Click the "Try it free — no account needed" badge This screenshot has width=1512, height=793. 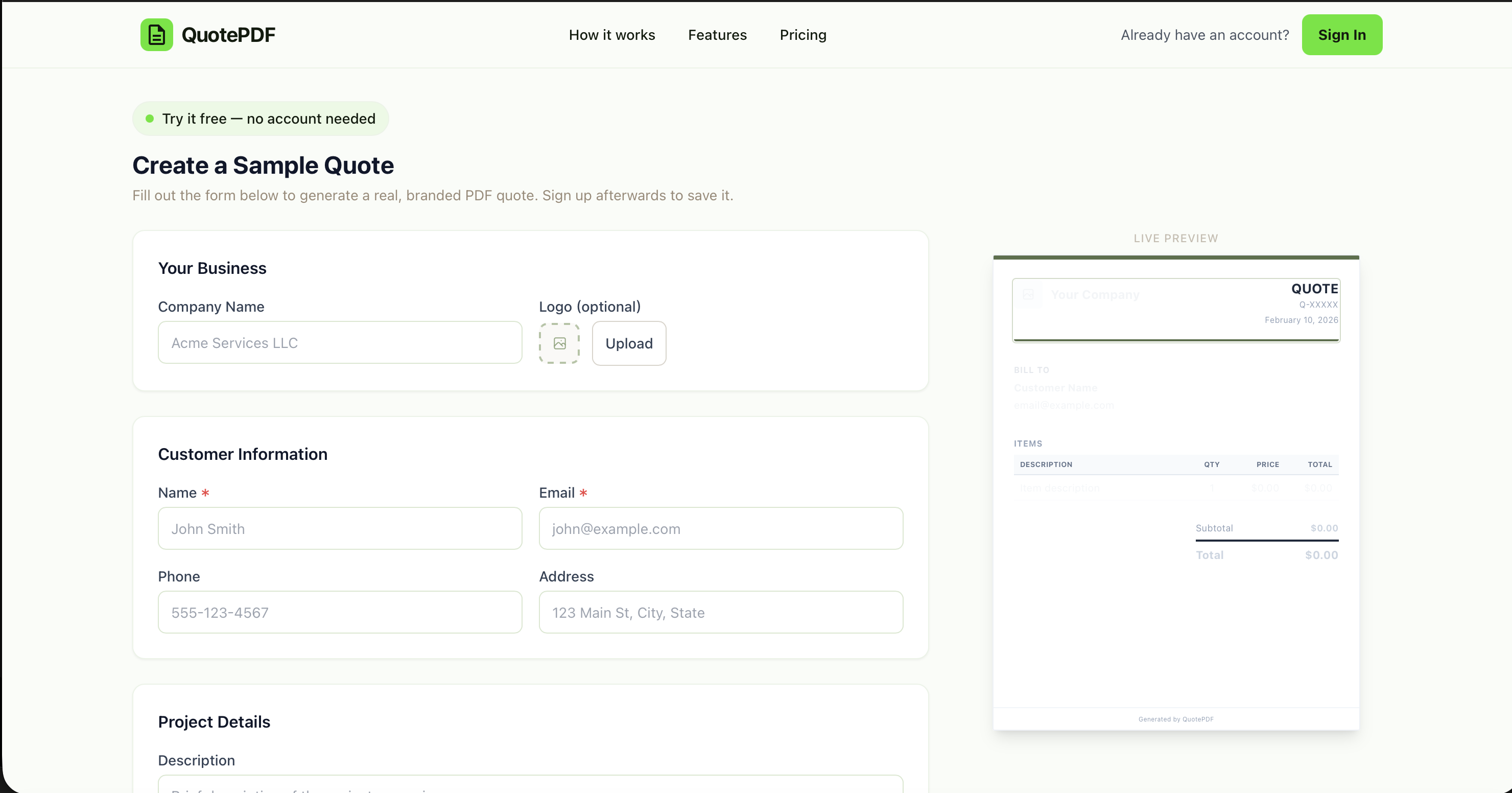[x=260, y=118]
